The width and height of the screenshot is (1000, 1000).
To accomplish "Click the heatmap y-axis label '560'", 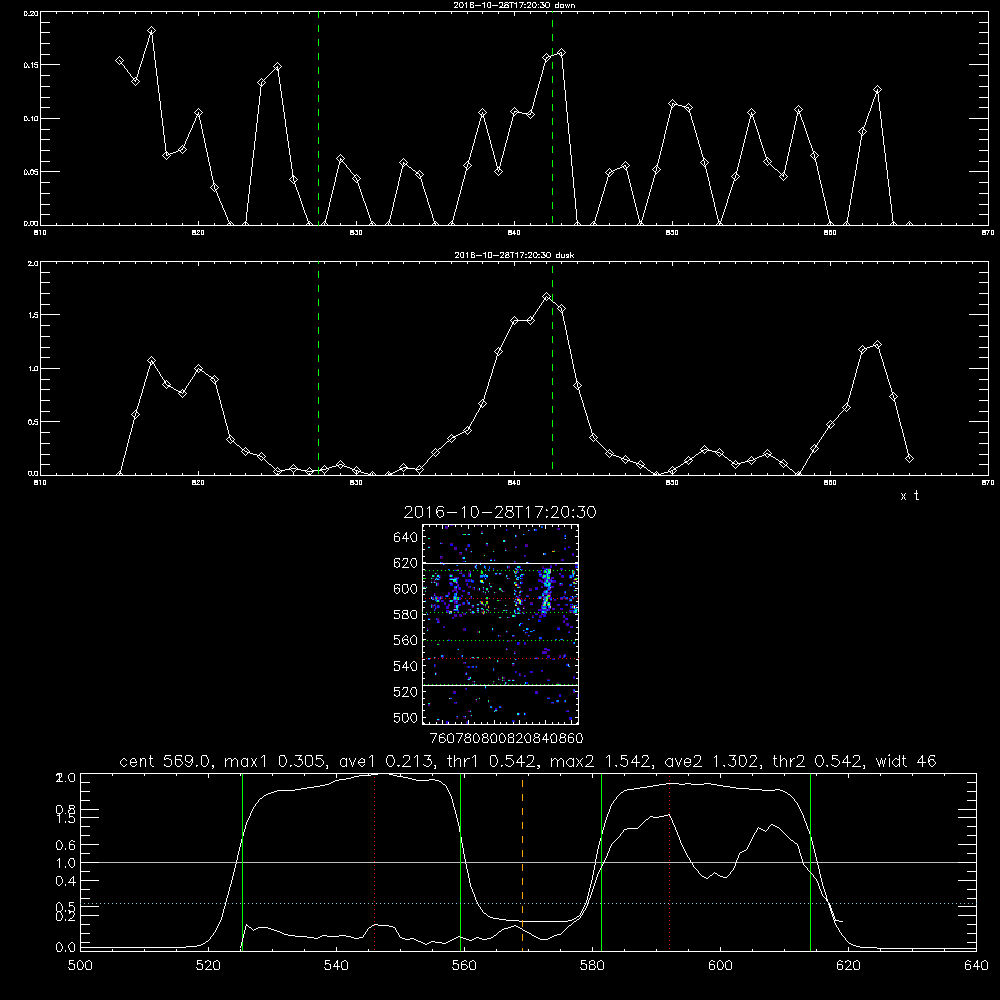I will pos(405,640).
